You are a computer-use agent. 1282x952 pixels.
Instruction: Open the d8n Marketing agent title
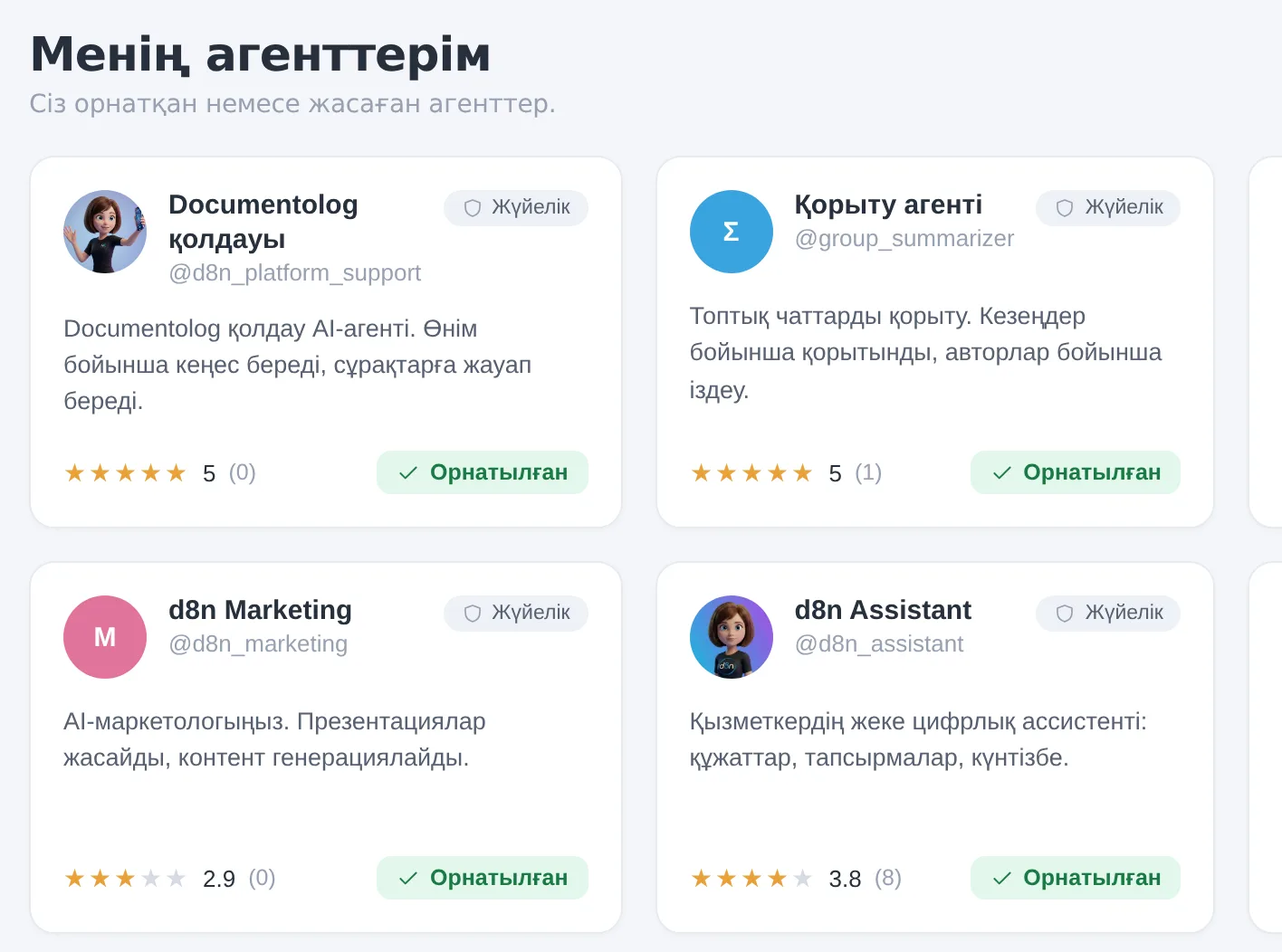[x=260, y=610]
